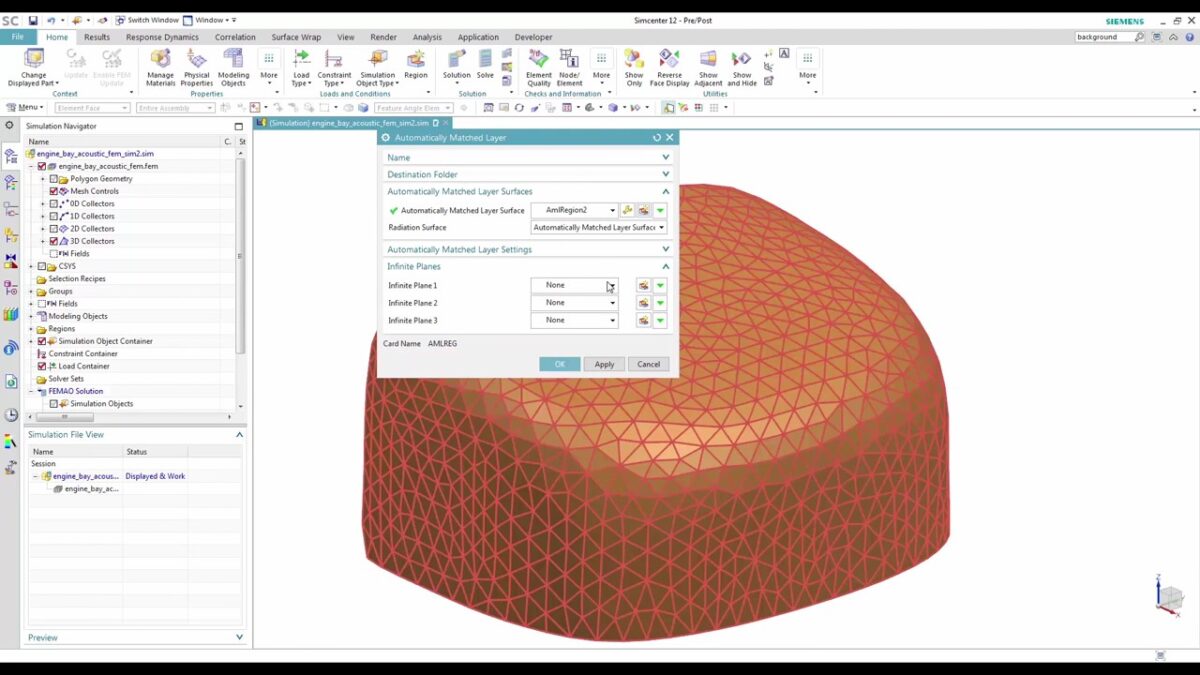Switch to the Surface Wrap tab
This screenshot has width=1200, height=675.
[296, 37]
